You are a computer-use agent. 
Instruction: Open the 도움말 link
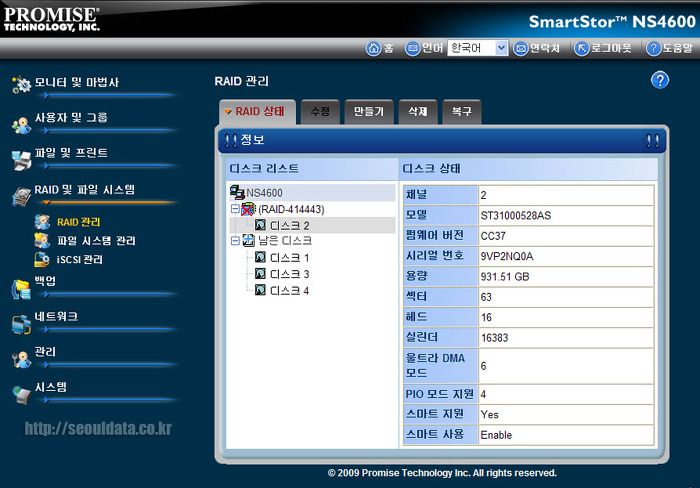pos(677,48)
